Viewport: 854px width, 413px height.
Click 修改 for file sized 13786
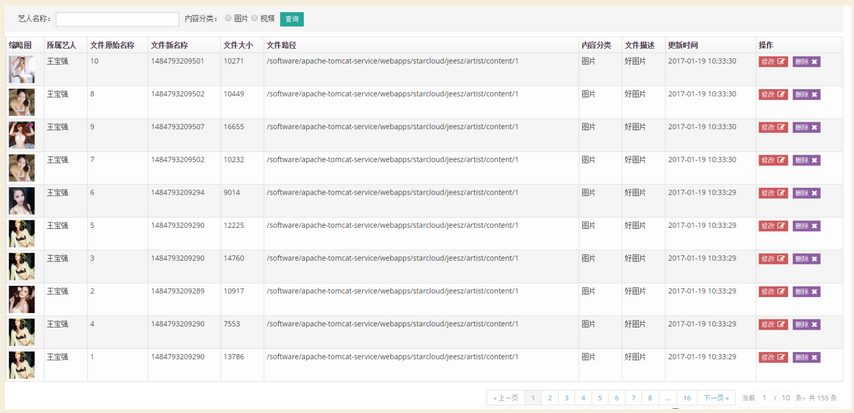773,357
